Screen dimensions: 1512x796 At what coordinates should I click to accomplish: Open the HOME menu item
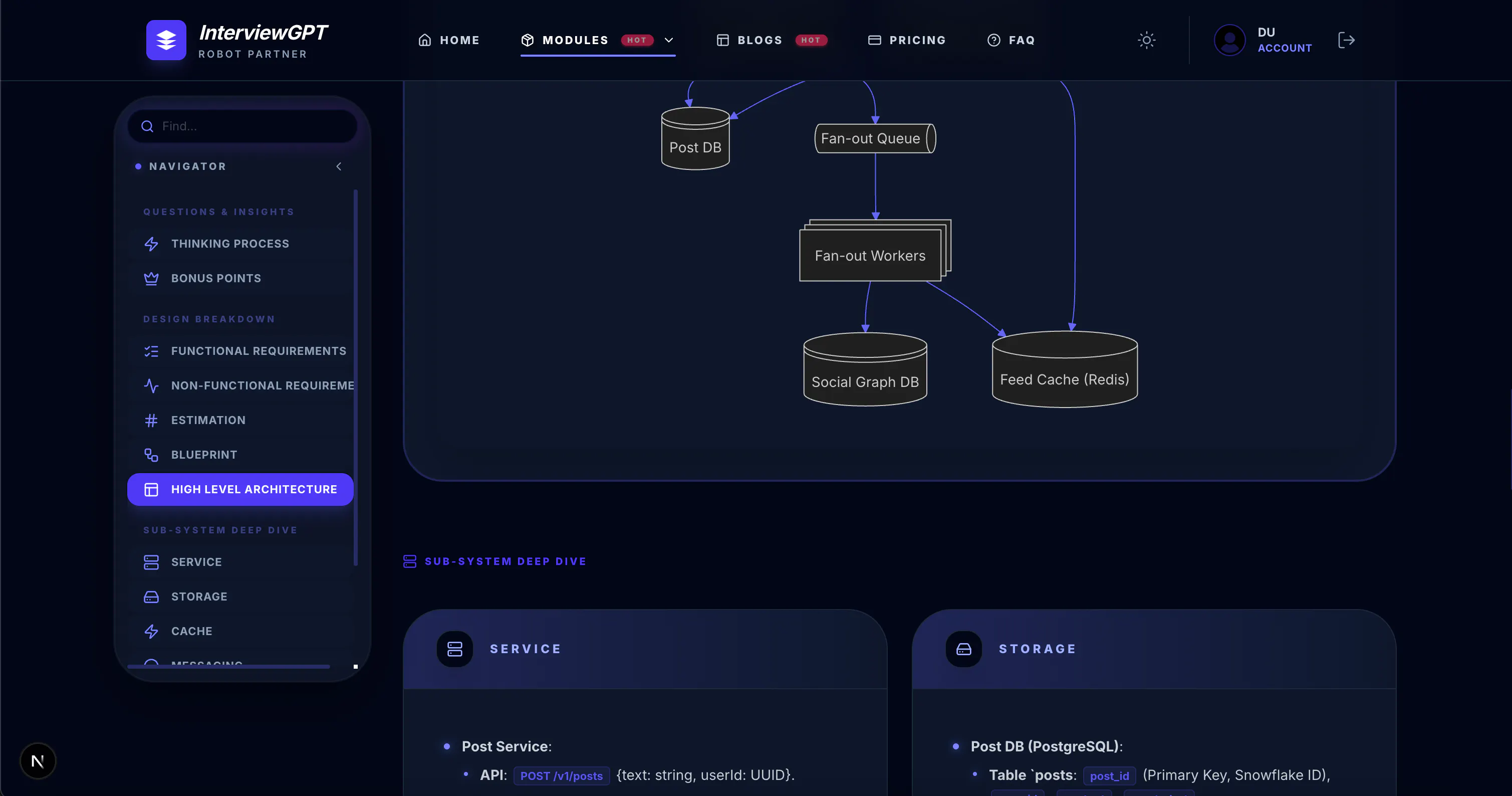[449, 40]
